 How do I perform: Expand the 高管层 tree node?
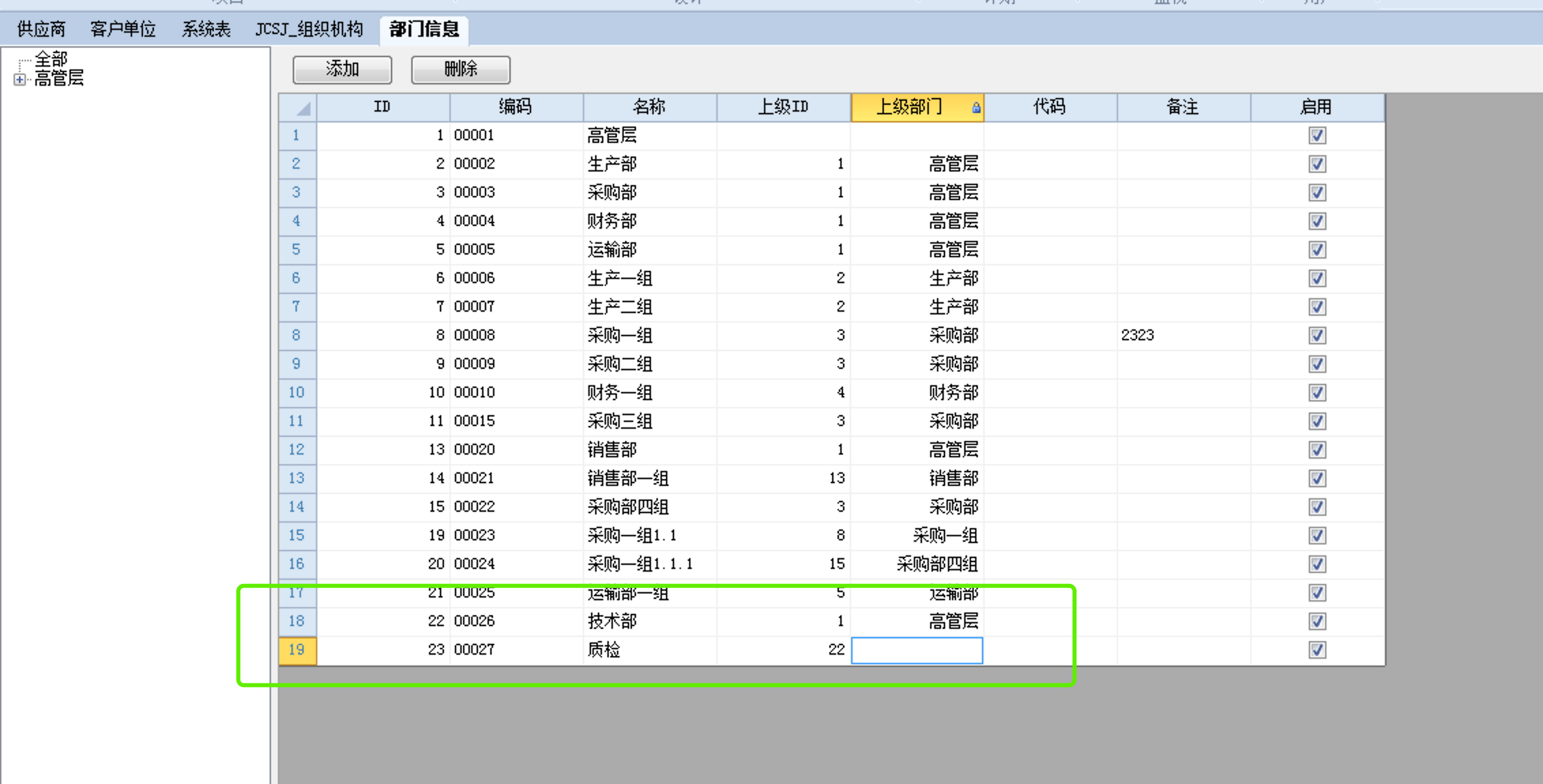tap(20, 80)
